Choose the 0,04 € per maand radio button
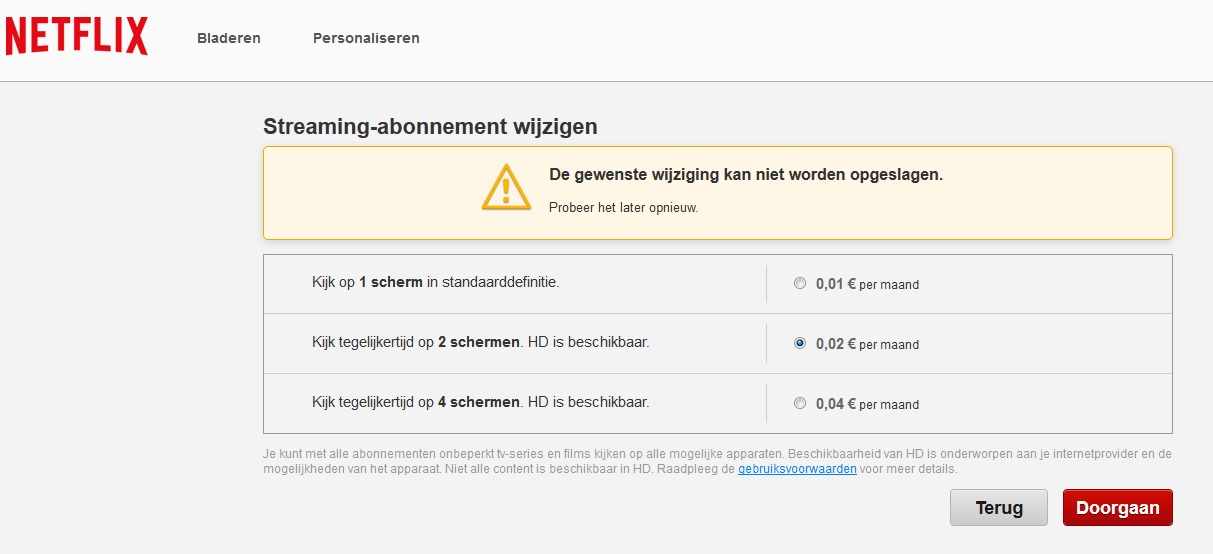The image size is (1213, 554). [x=799, y=404]
